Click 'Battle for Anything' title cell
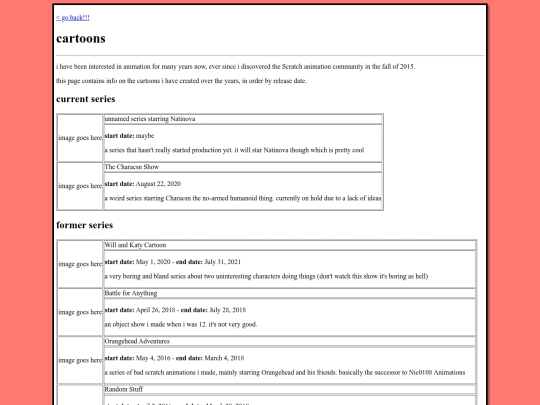540x405 pixels. [290, 293]
